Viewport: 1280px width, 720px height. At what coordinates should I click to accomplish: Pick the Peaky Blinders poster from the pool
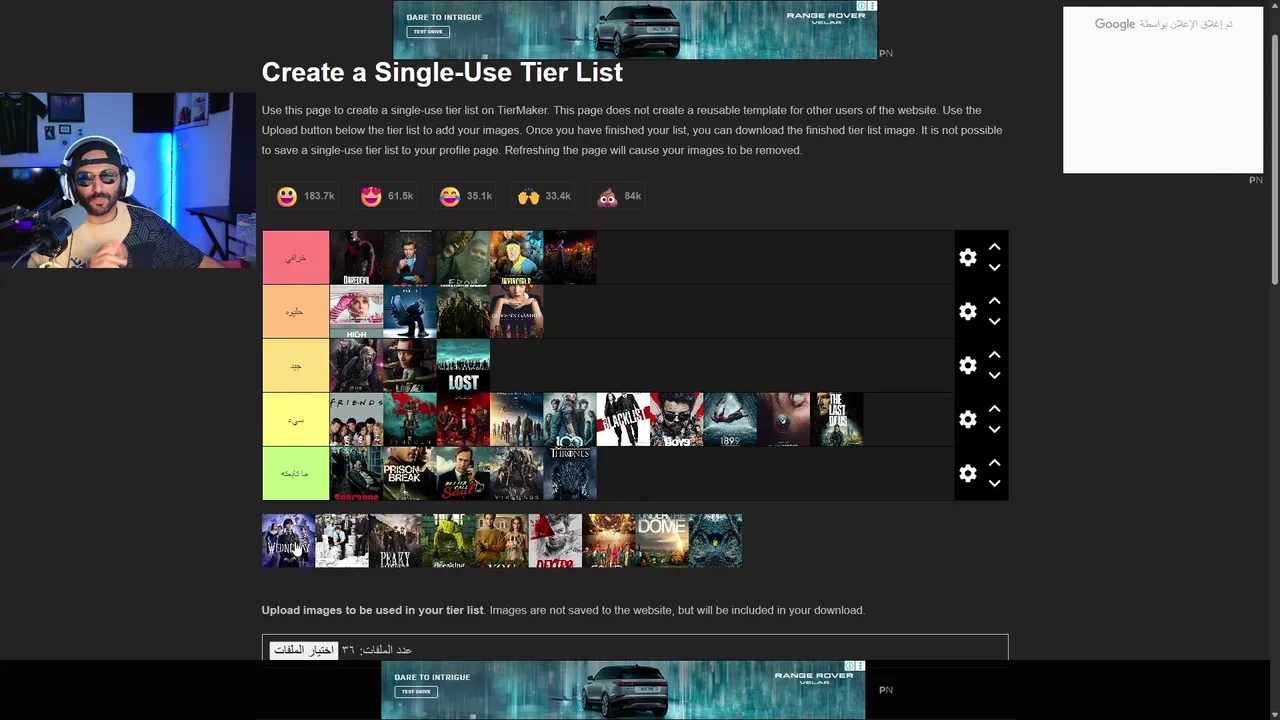click(x=395, y=541)
